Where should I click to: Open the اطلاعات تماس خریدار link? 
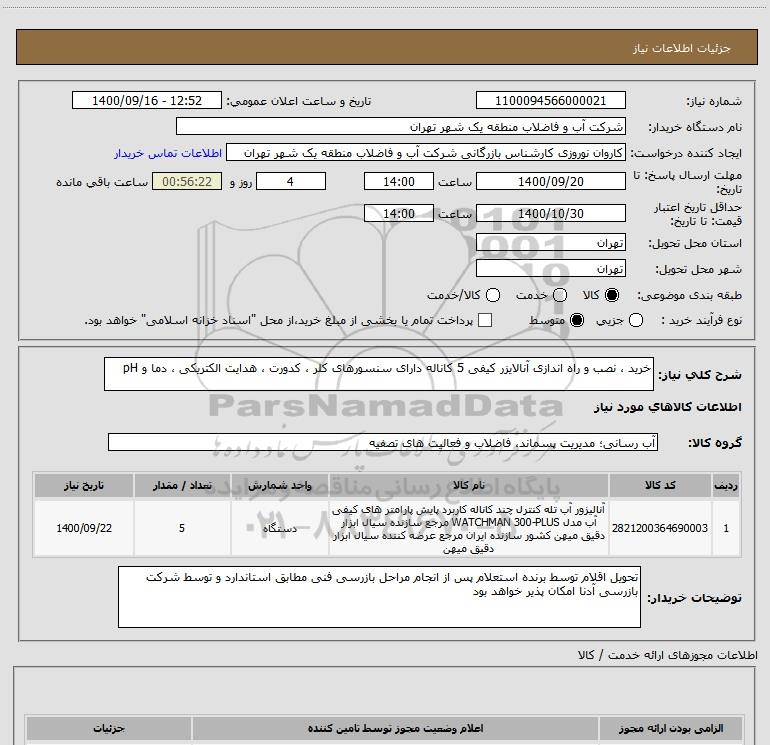coord(168,153)
